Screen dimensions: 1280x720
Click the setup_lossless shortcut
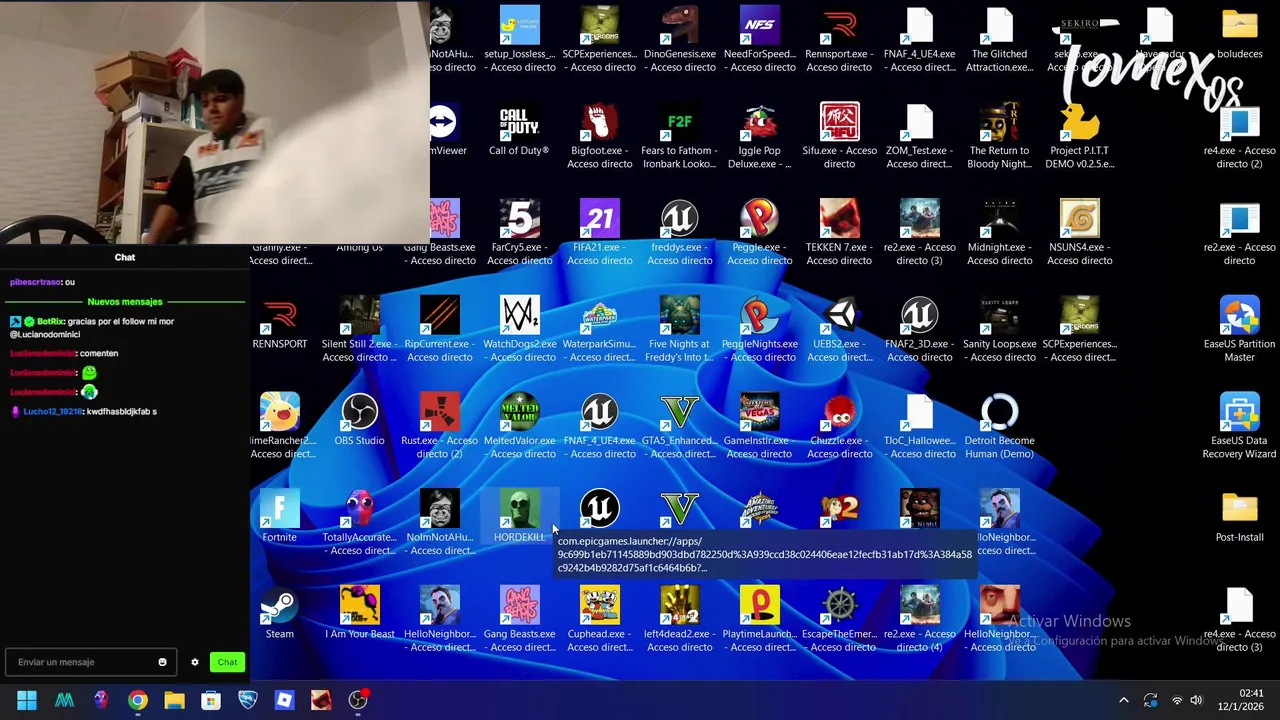click(x=519, y=39)
